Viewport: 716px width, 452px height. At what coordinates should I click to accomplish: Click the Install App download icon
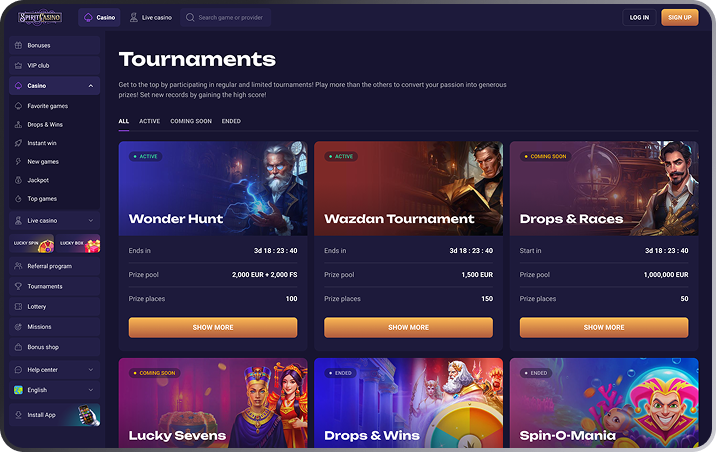(18, 415)
